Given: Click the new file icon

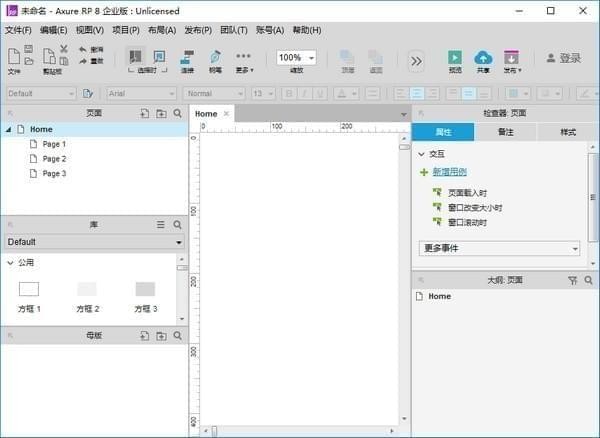Looking at the screenshot, I should pos(14,56).
